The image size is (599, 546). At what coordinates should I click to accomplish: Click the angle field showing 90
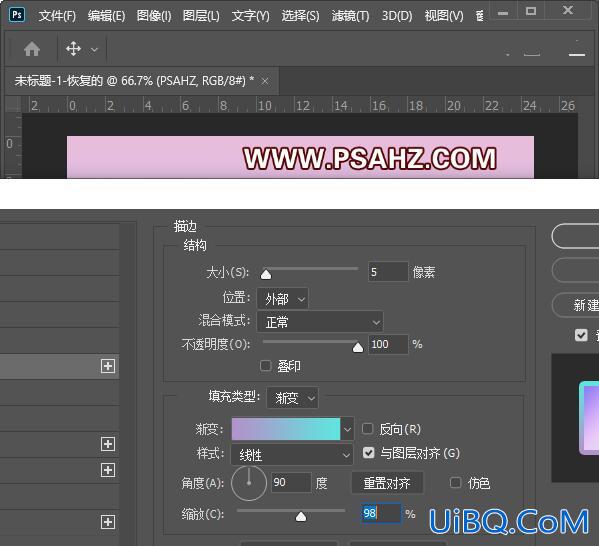click(291, 483)
